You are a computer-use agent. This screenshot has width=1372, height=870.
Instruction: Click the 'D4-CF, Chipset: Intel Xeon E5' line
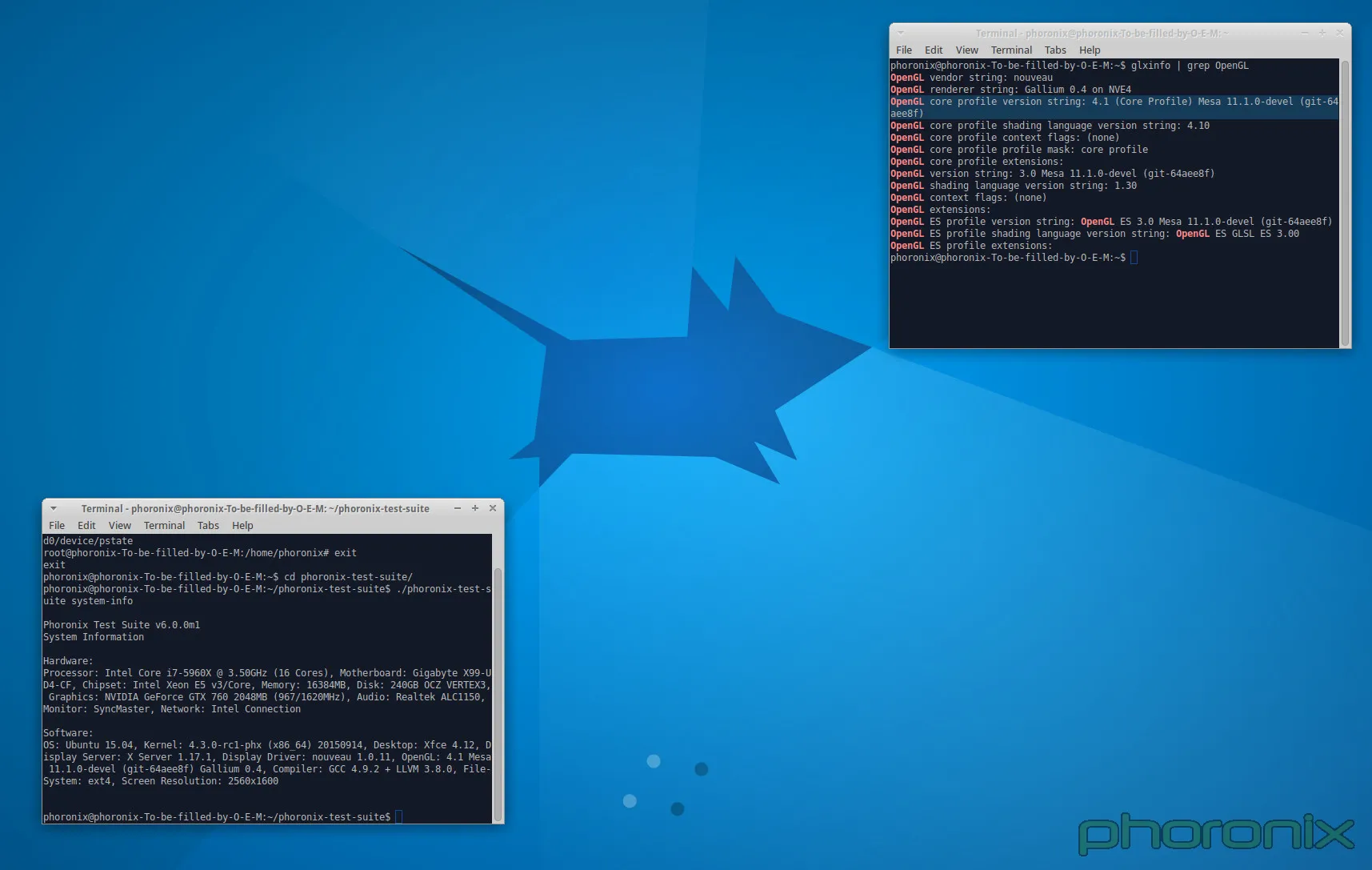point(267,685)
